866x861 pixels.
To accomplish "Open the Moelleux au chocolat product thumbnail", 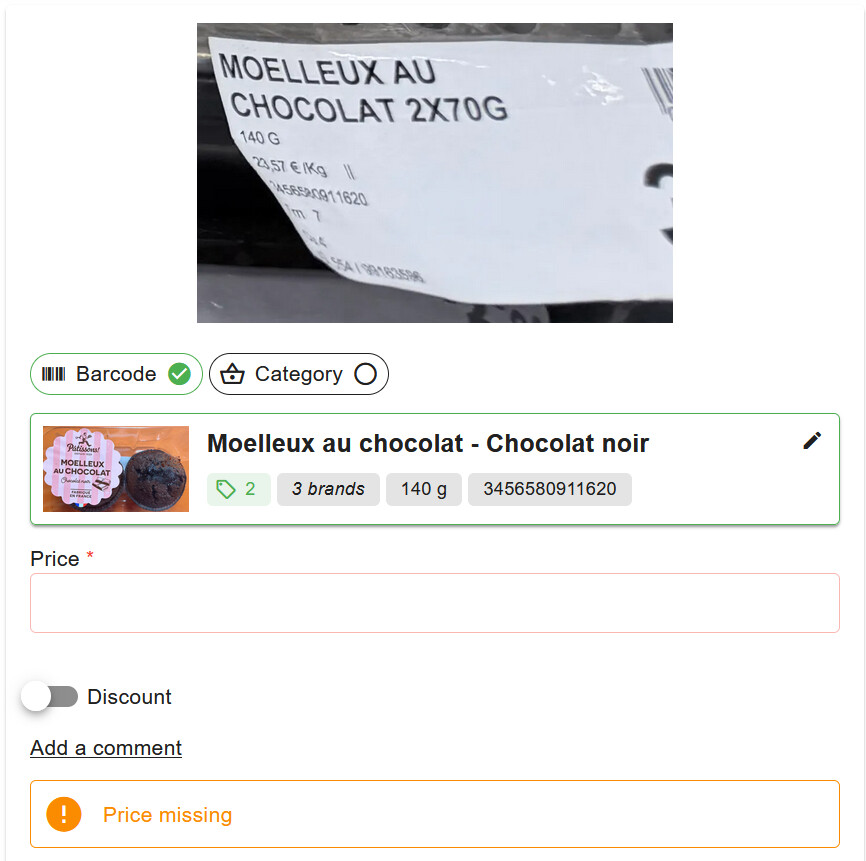I will pos(116,469).
